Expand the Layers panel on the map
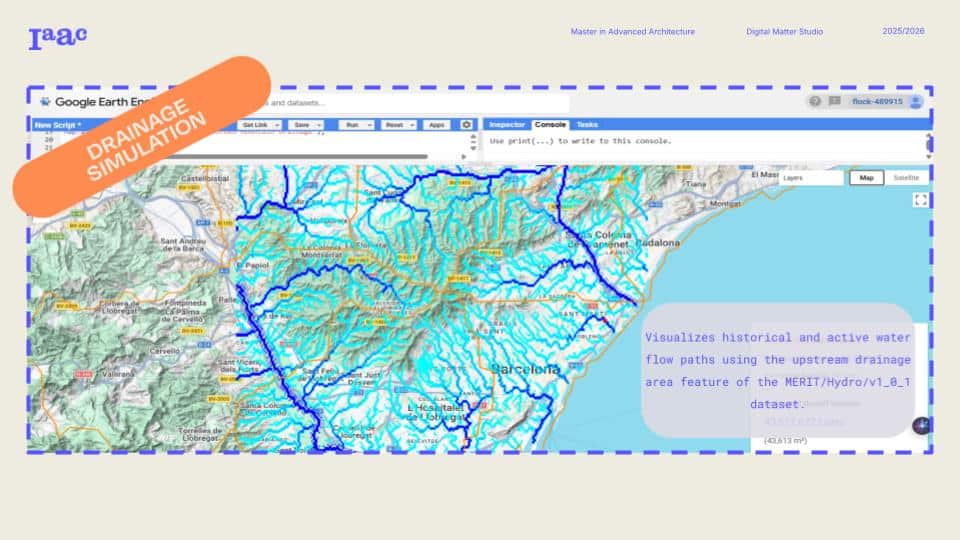The height and width of the screenshot is (540, 960). pyautogui.click(x=810, y=177)
